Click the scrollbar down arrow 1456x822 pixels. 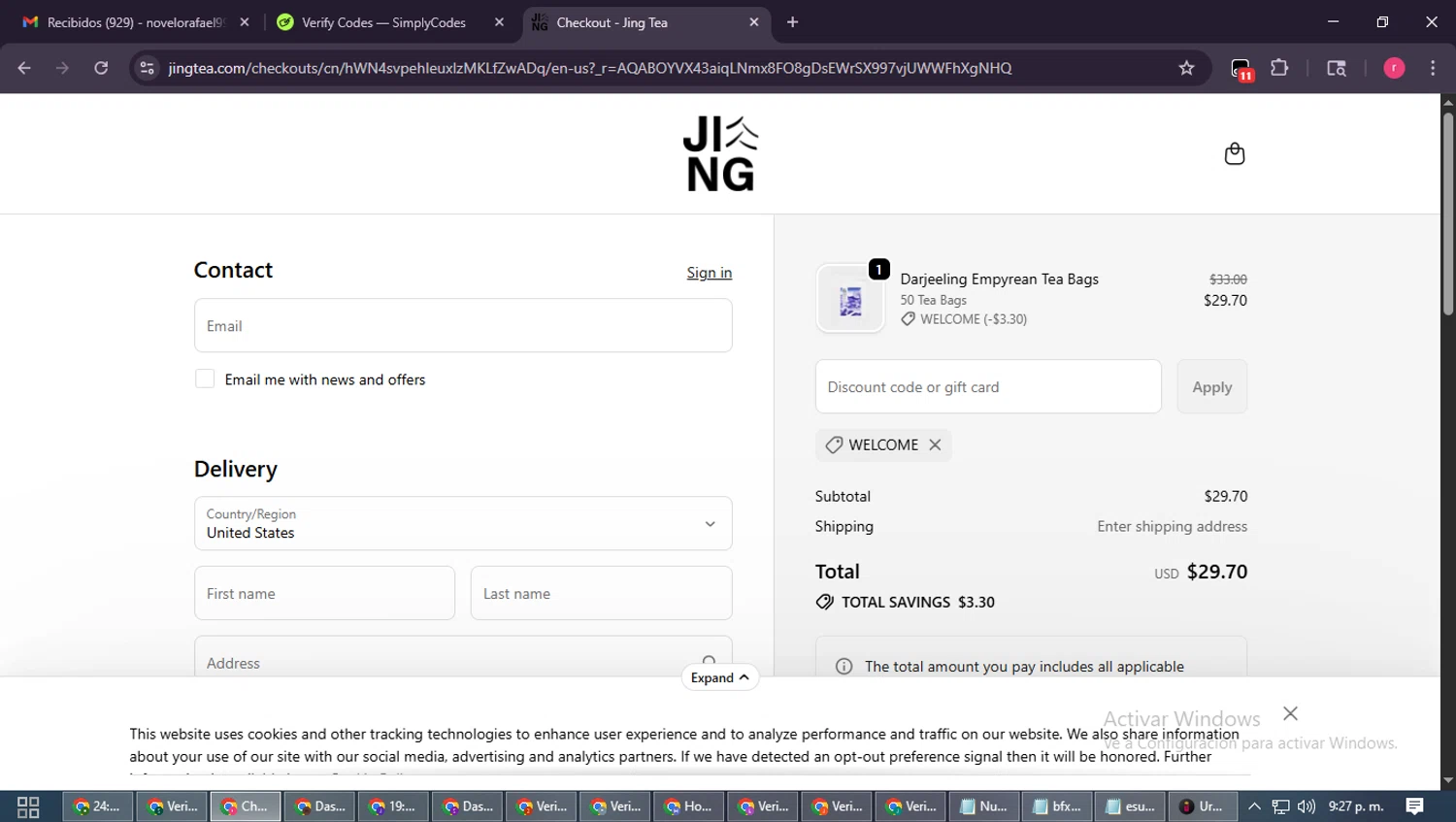[1447, 780]
